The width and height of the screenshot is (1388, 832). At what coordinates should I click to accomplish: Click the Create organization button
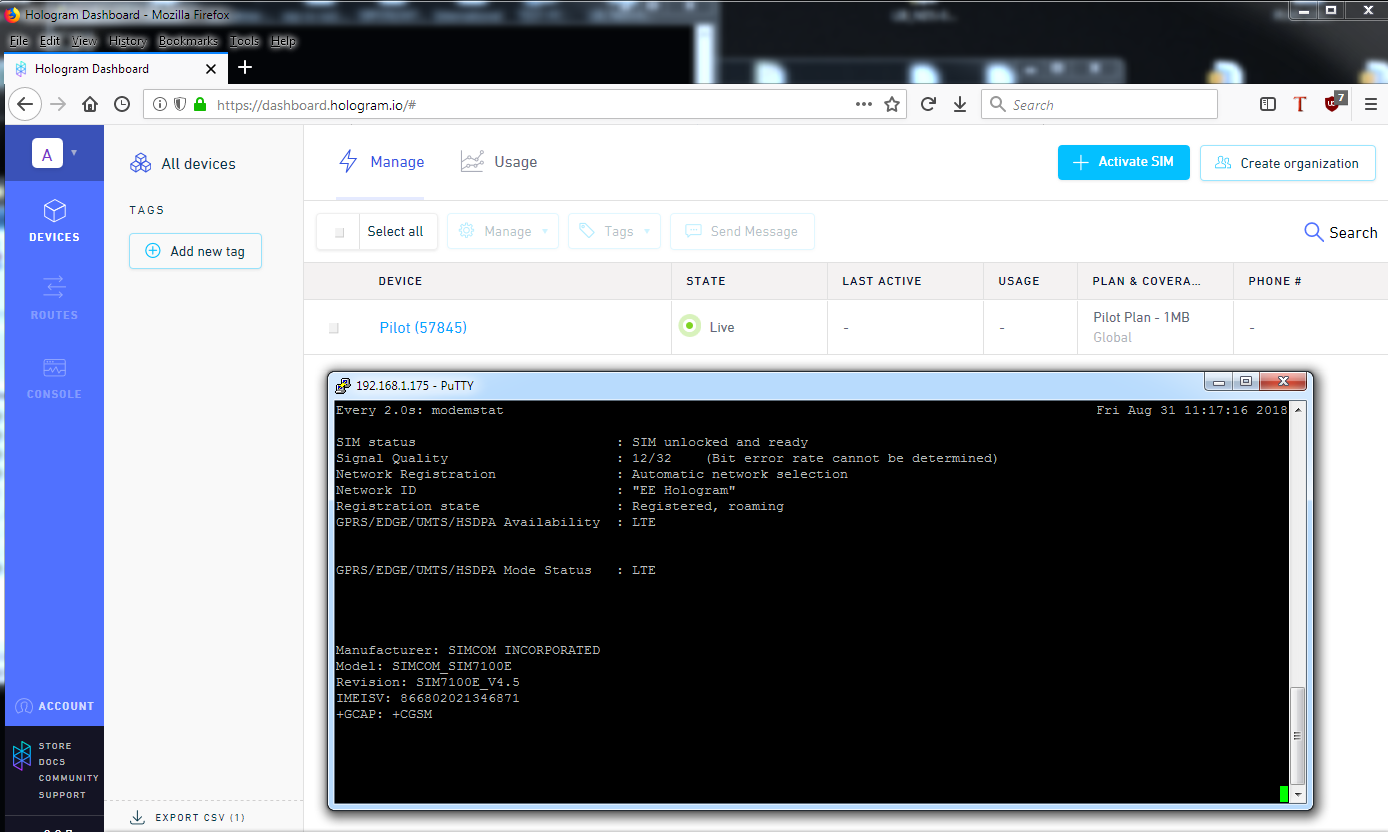tap(1287, 163)
